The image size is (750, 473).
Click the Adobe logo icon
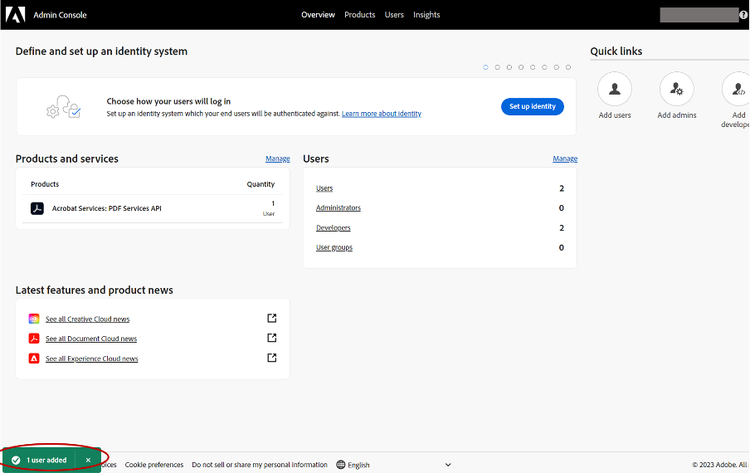pos(15,14)
